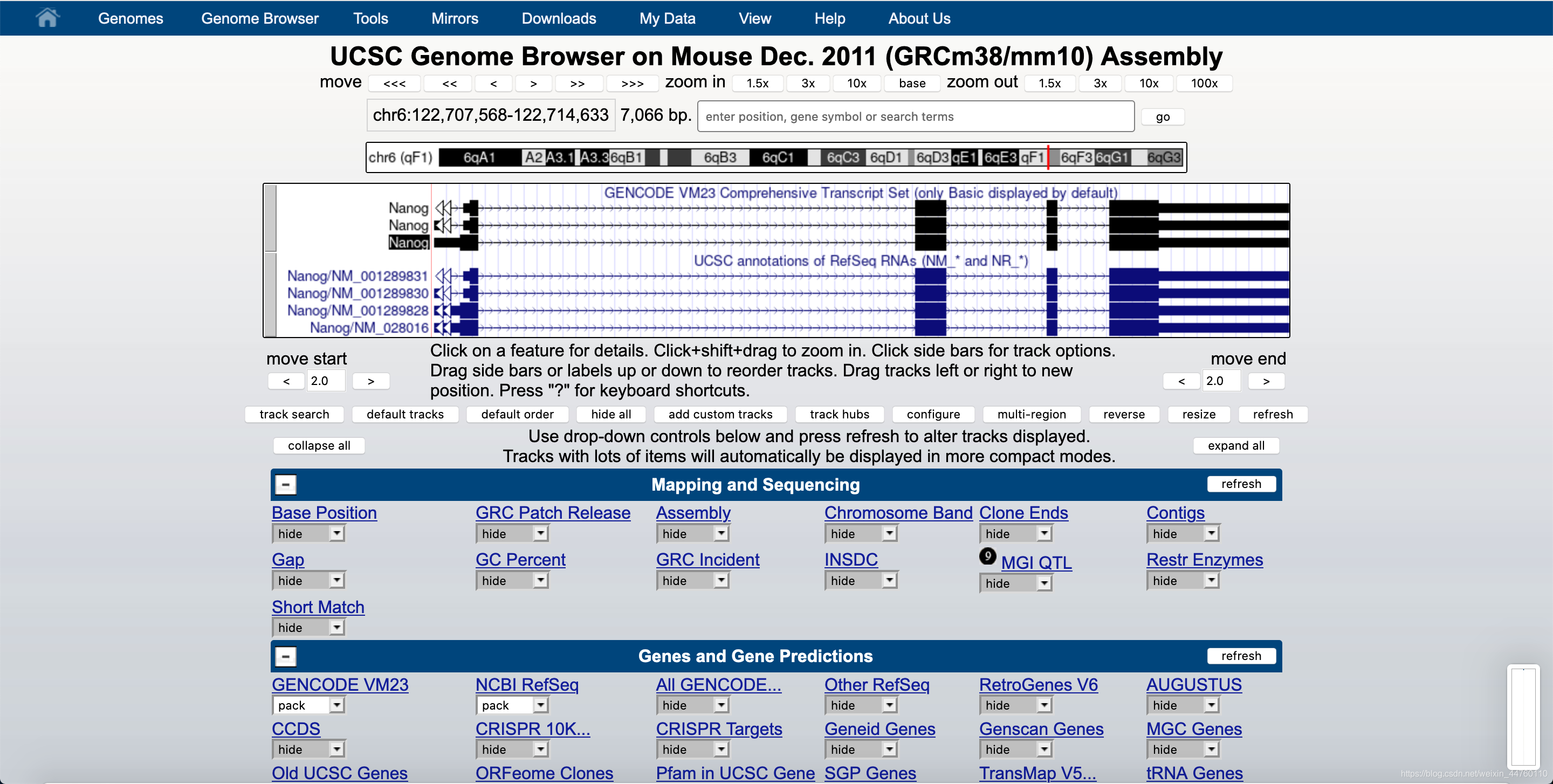Open the GENCODE VM23 pack dropdown
Image resolution: width=1553 pixels, height=784 pixels.
(x=308, y=705)
